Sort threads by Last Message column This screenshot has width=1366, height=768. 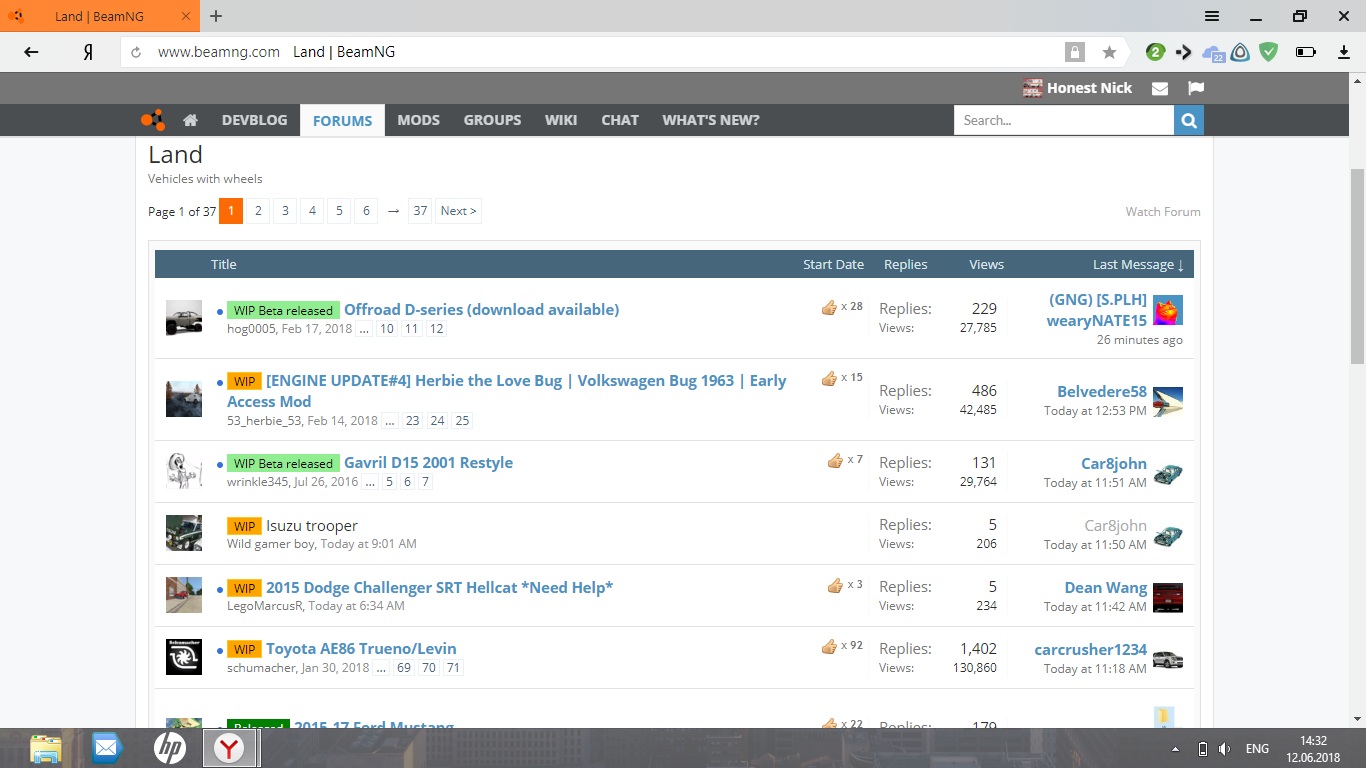tap(1138, 264)
